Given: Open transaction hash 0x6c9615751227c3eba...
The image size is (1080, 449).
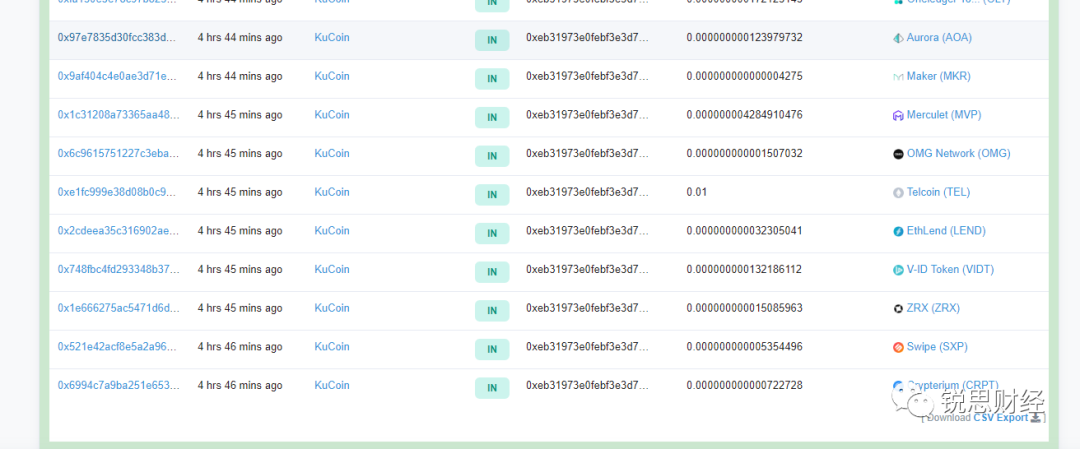Looking at the screenshot, I should tap(118, 153).
